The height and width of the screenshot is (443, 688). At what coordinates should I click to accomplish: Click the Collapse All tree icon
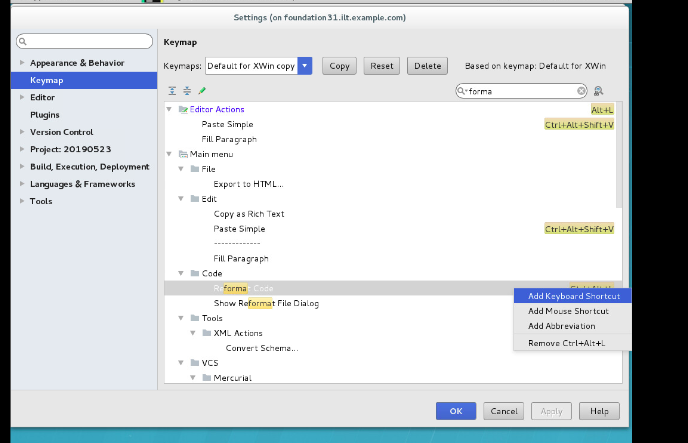coord(187,90)
